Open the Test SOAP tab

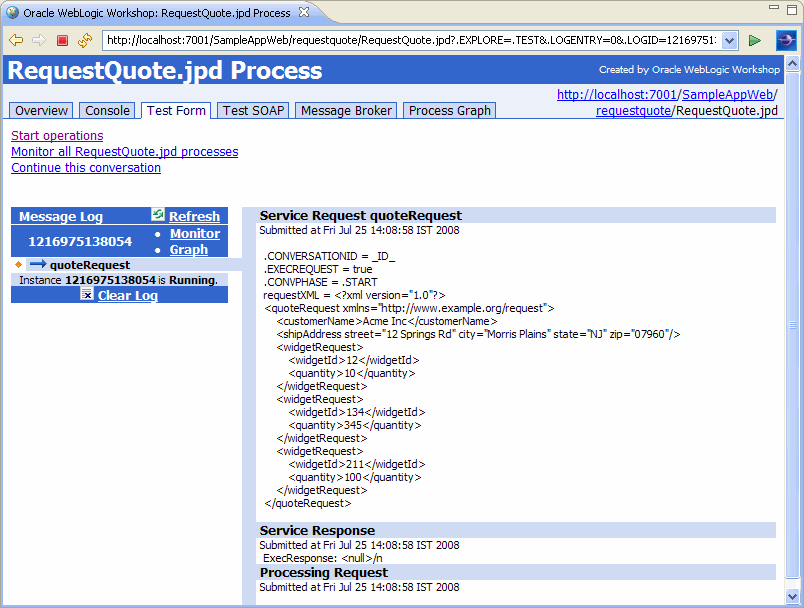pos(253,111)
